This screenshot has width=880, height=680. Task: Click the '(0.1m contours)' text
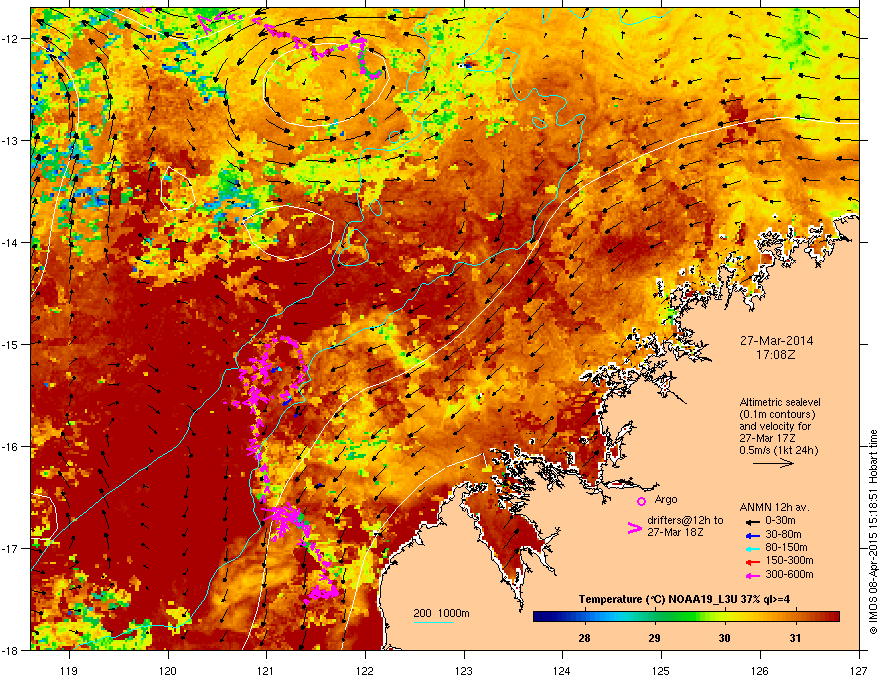[777, 414]
